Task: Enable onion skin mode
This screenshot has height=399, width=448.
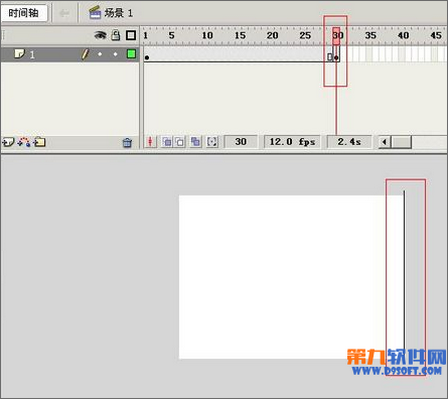Action: tap(167, 142)
